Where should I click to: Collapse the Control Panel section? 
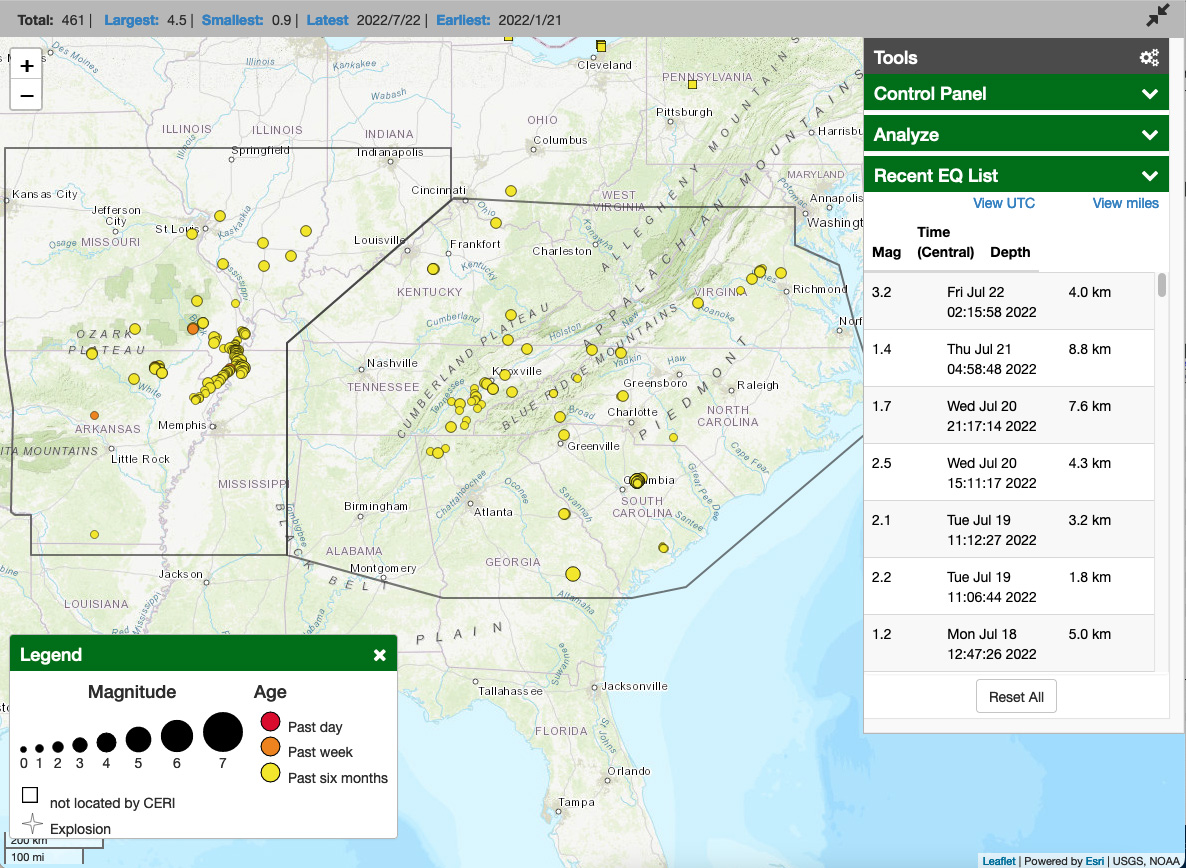[1016, 93]
